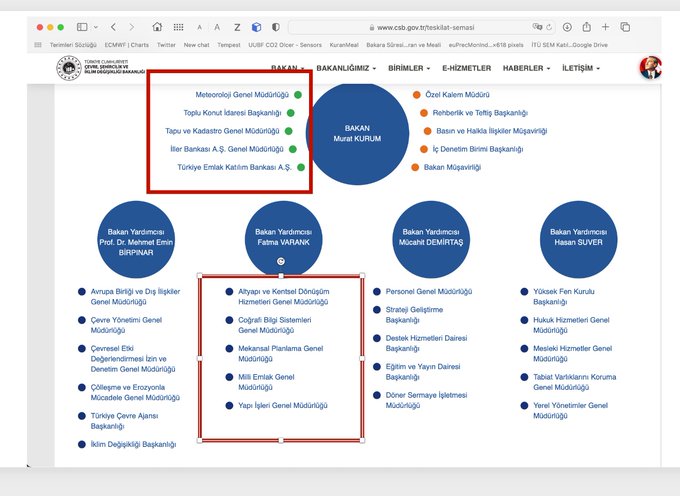This screenshot has width=680, height=496.
Task: Open ECMWF | Charts bookmark
Action: click(126, 45)
